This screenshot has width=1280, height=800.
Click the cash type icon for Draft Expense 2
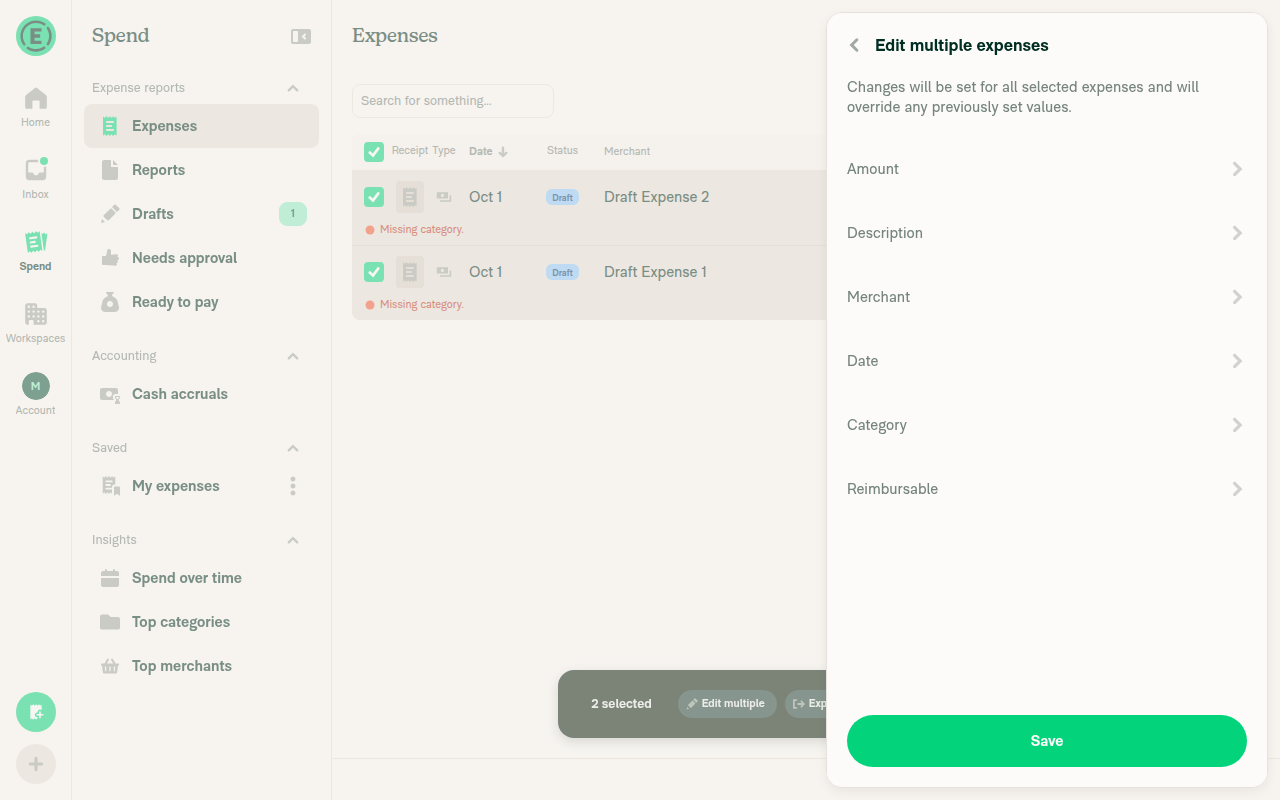tap(444, 197)
